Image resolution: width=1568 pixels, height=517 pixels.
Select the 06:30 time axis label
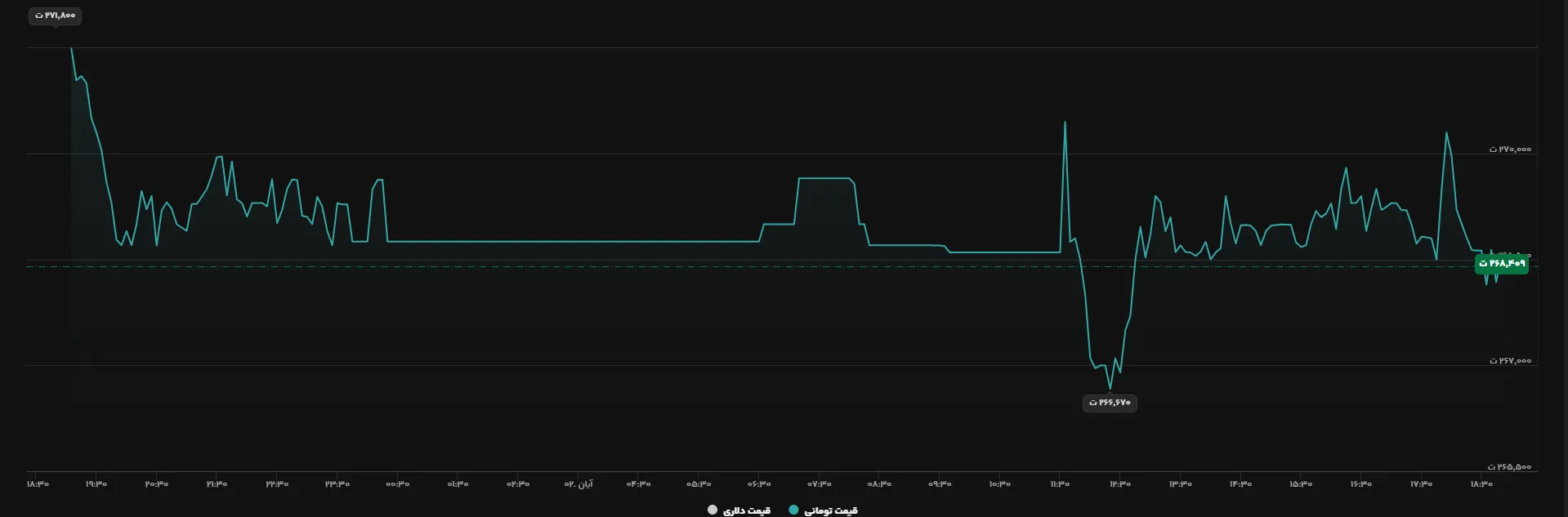[x=759, y=484]
